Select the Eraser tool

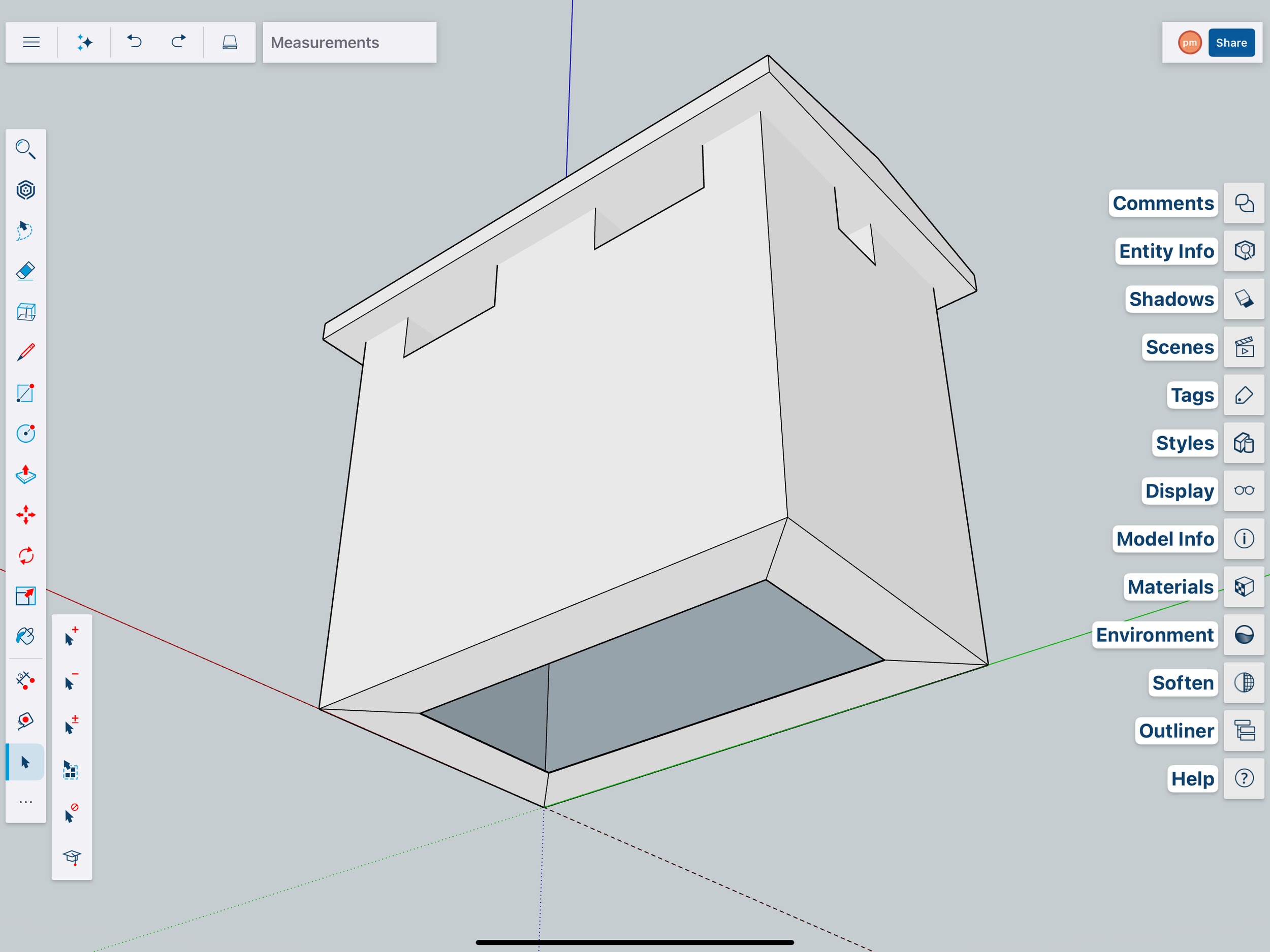pyautogui.click(x=25, y=271)
